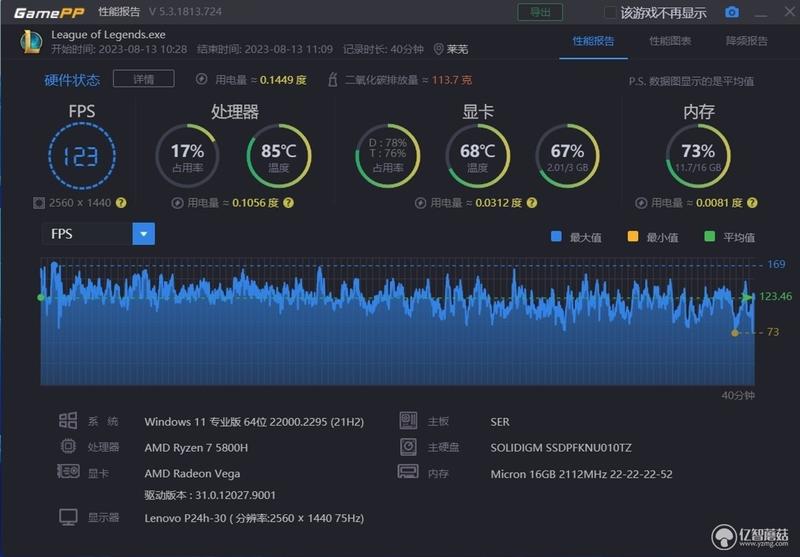Viewport: 800px width, 557px height.
Task: Open the FPS chart metric dropdown
Action: [98, 234]
